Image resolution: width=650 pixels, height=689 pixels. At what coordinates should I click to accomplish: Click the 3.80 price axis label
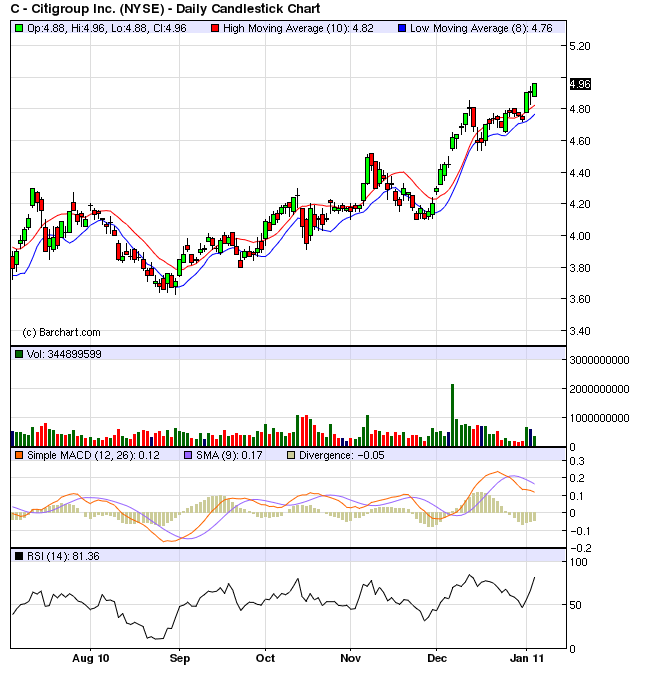pyautogui.click(x=580, y=268)
